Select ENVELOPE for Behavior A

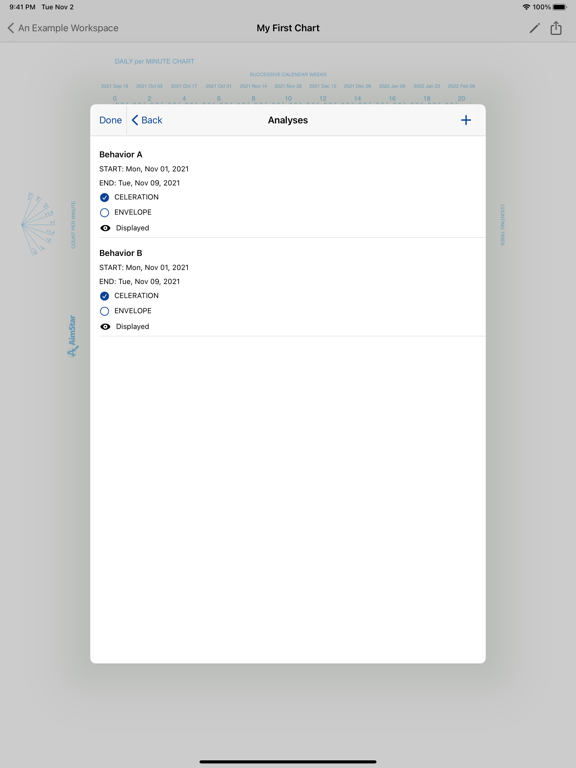pos(104,213)
